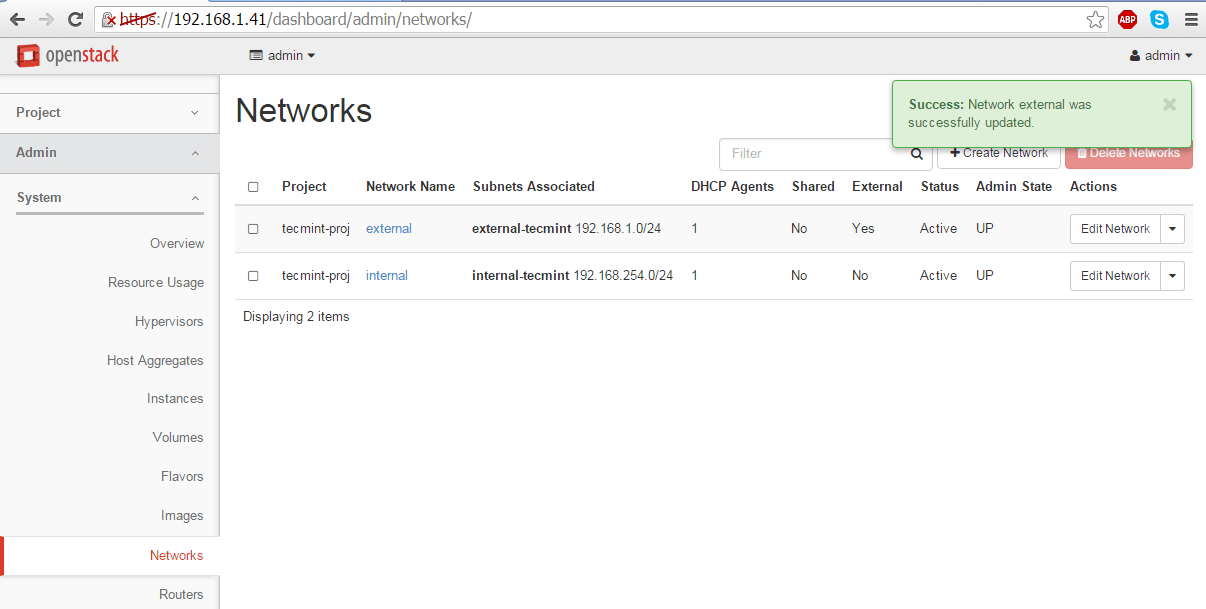1206x609 pixels.
Task: Open actions dropdown arrow for external network
Action: [1173, 229]
